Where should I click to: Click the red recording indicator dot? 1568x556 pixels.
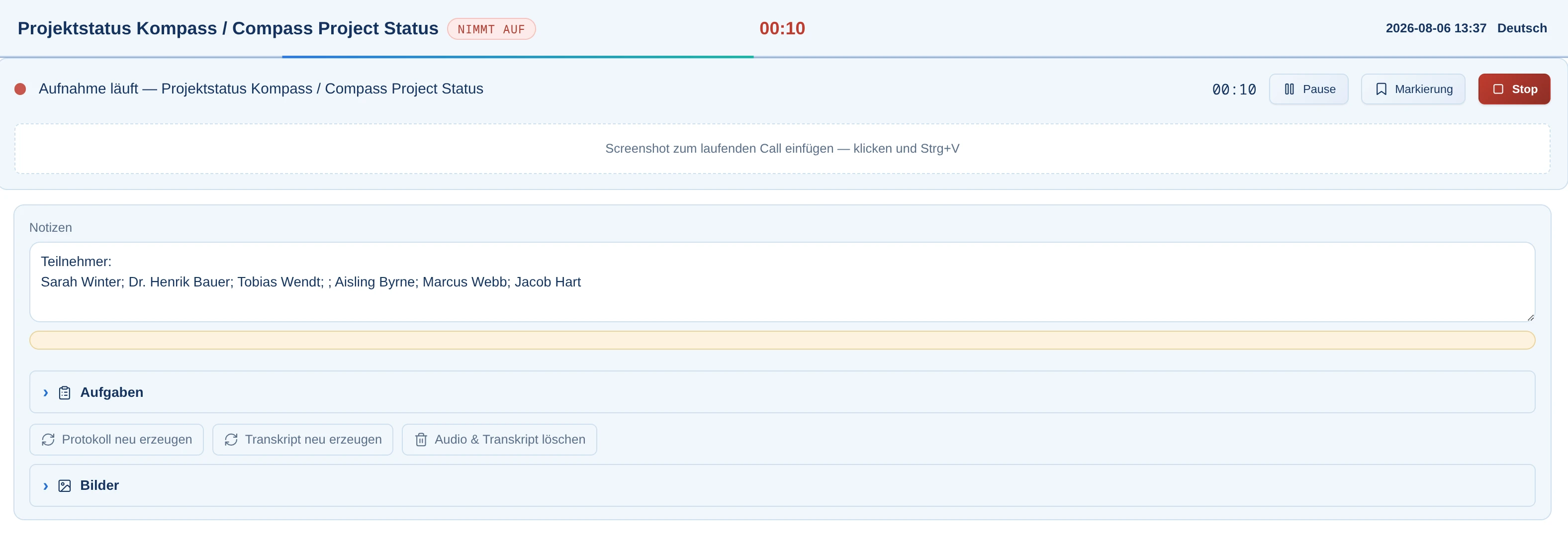(20, 89)
